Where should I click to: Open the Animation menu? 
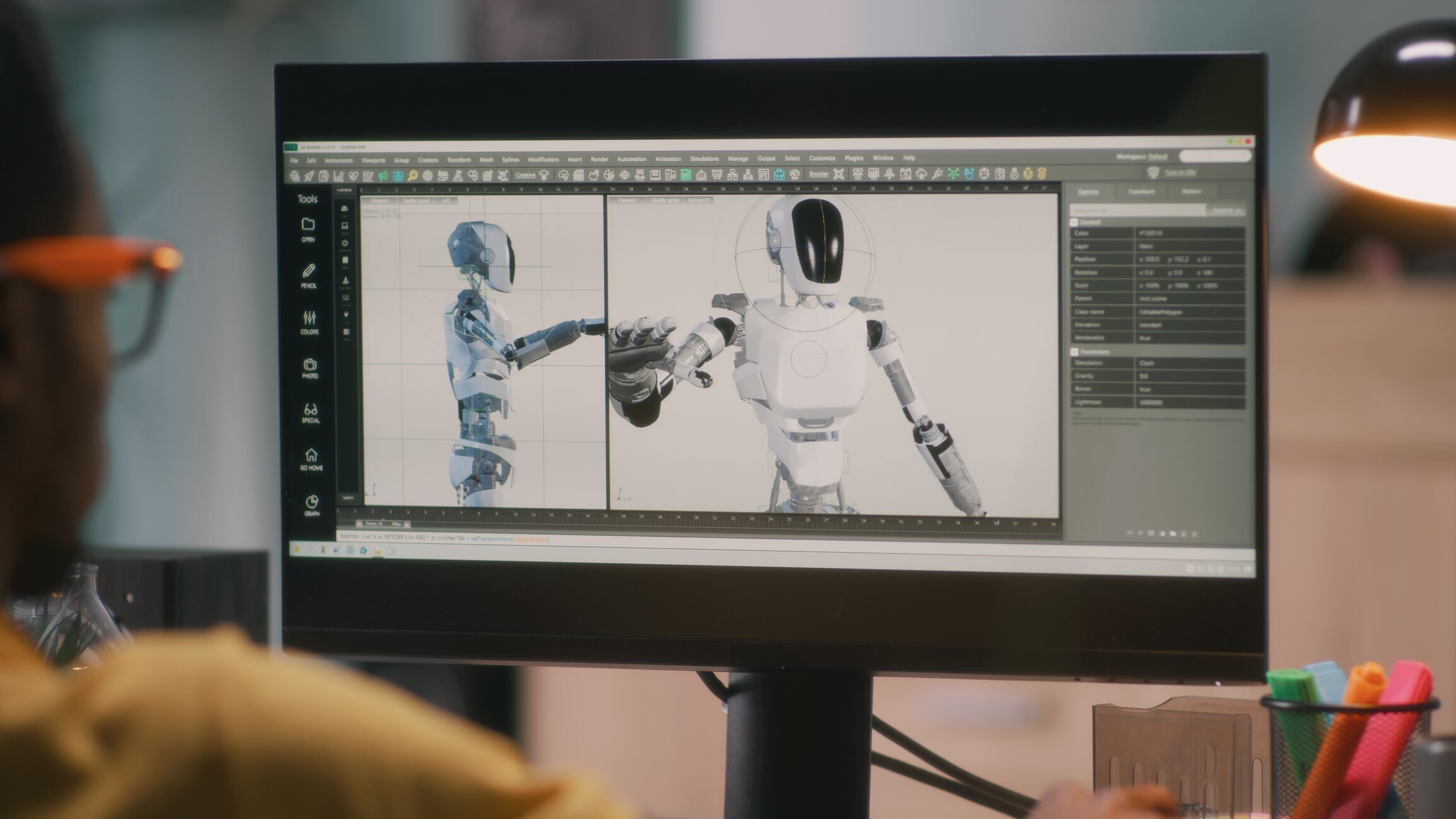(x=667, y=159)
